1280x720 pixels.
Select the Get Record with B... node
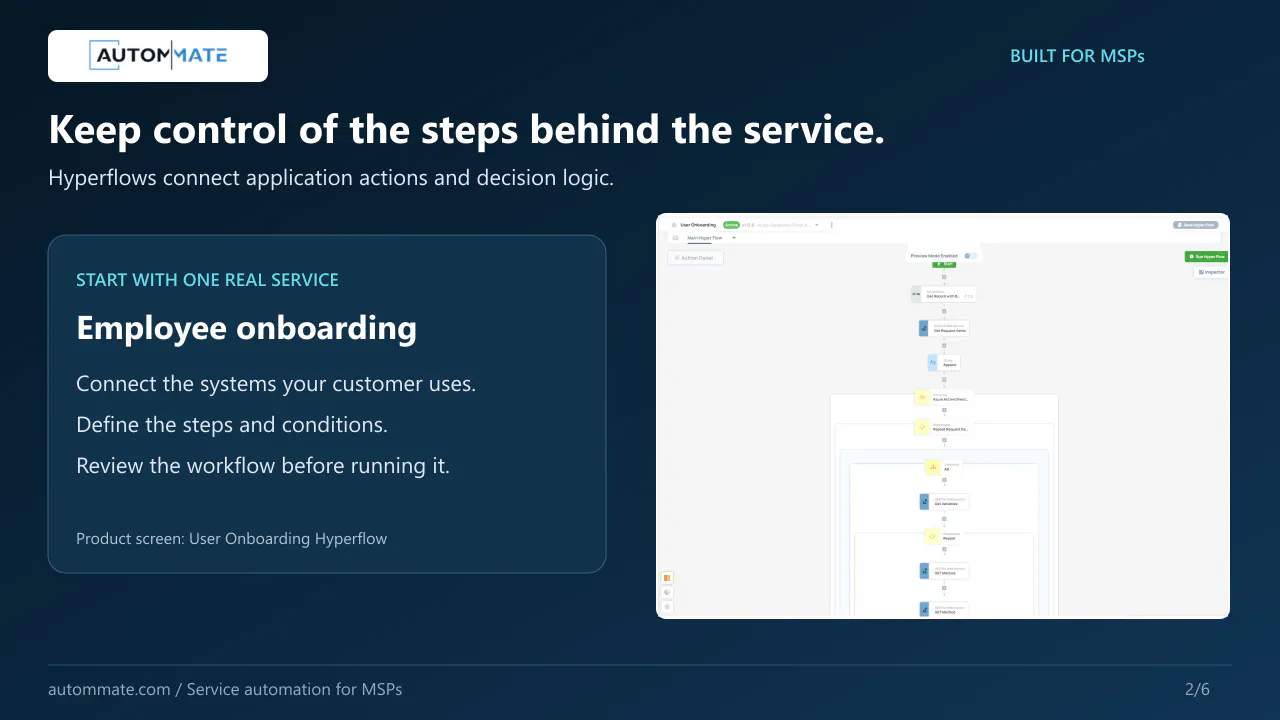(x=943, y=294)
